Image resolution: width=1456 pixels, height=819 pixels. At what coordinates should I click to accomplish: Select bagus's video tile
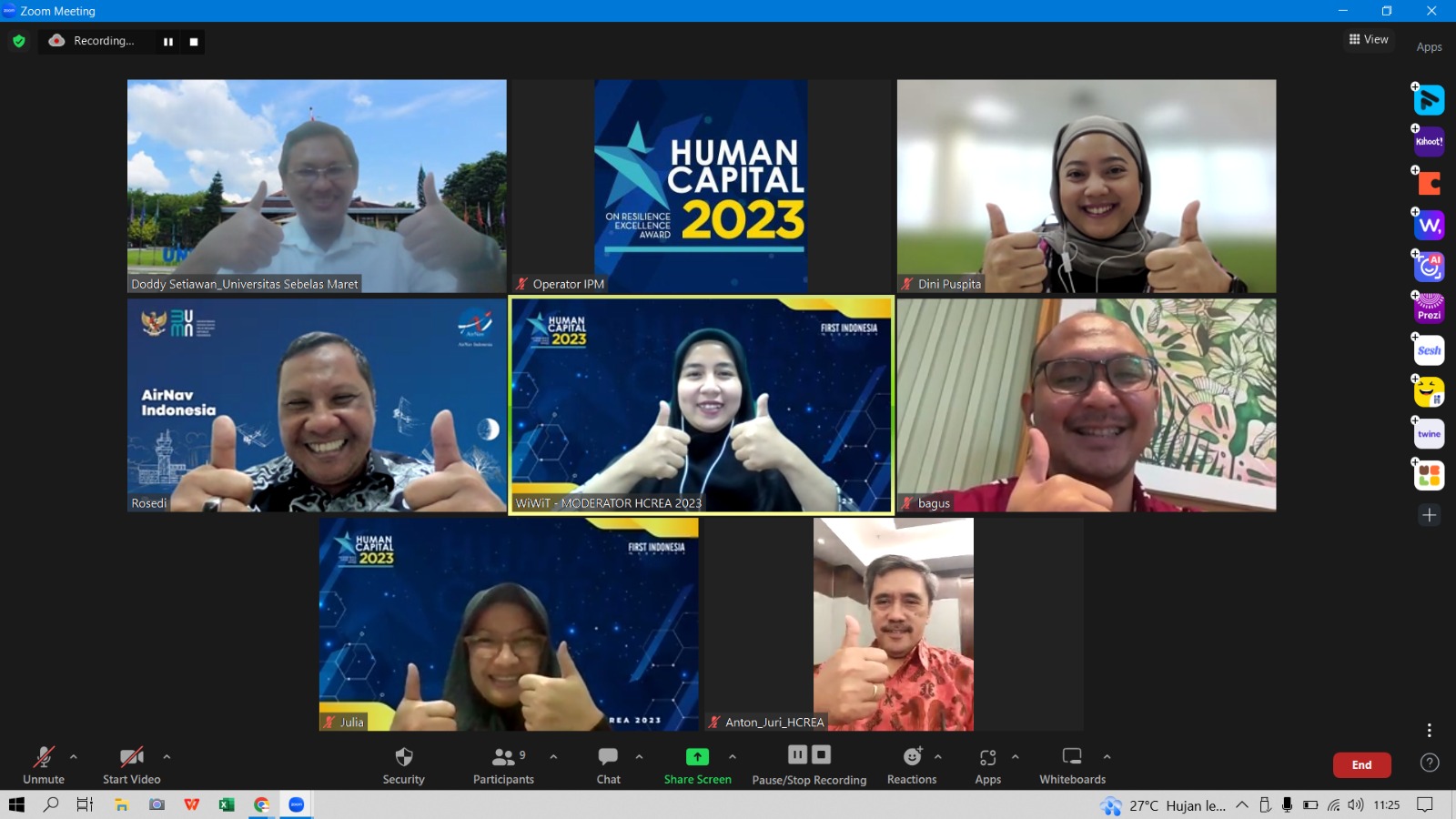tap(1087, 405)
